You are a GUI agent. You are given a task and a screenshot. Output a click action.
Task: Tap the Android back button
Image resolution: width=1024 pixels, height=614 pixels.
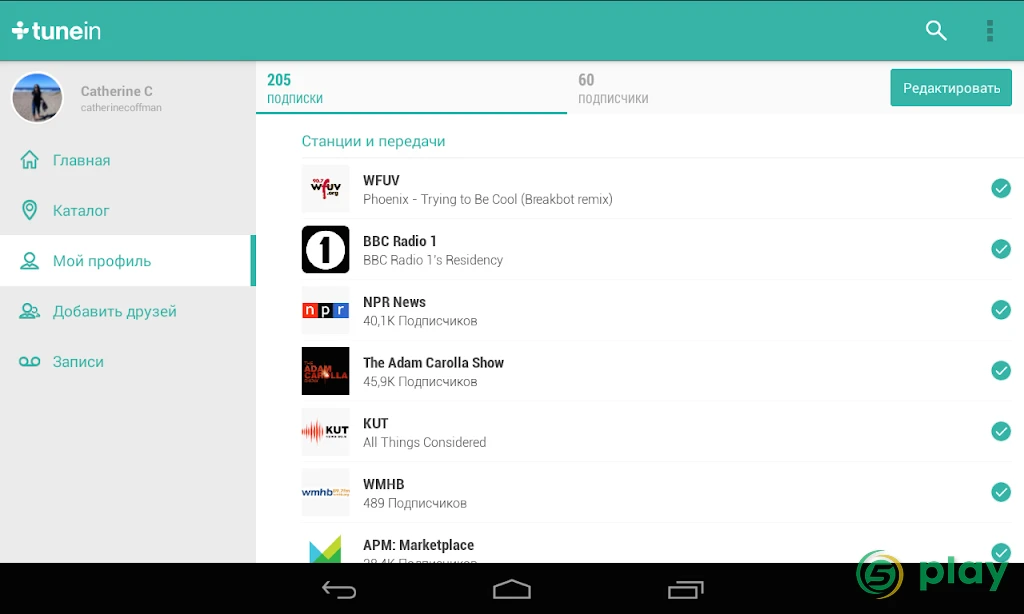[339, 590]
